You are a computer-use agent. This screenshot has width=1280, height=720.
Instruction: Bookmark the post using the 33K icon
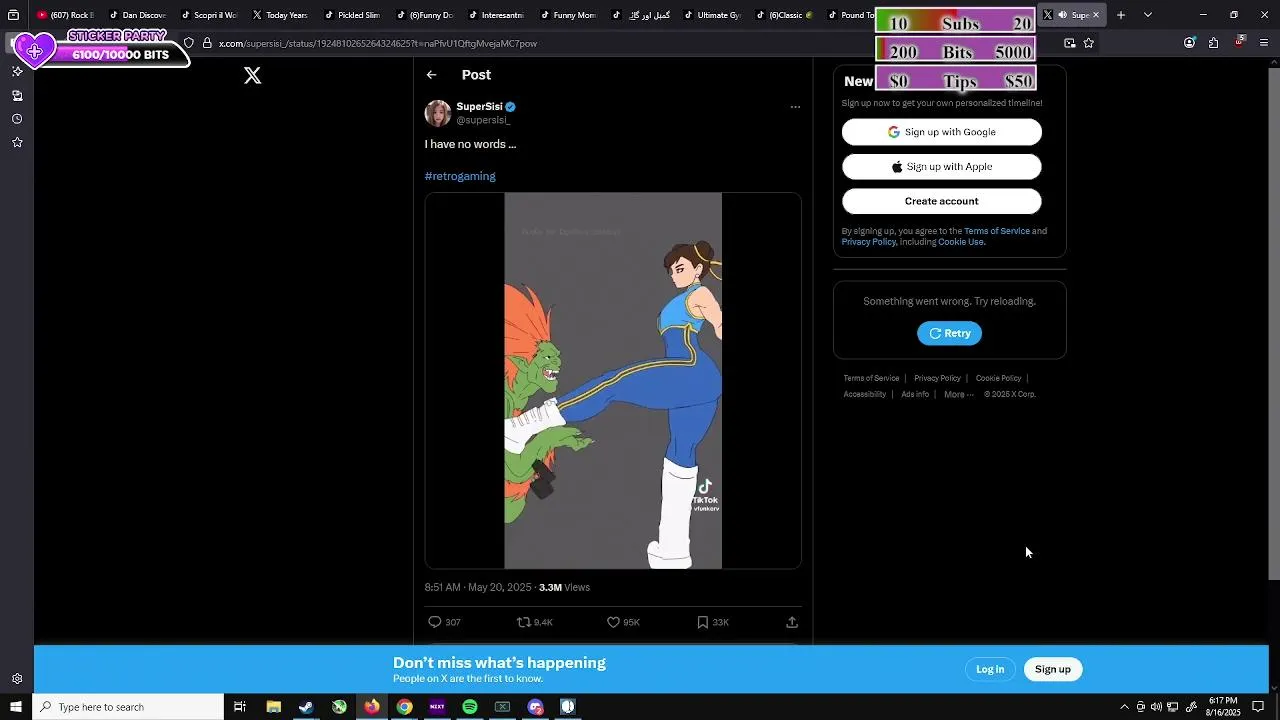pos(703,622)
